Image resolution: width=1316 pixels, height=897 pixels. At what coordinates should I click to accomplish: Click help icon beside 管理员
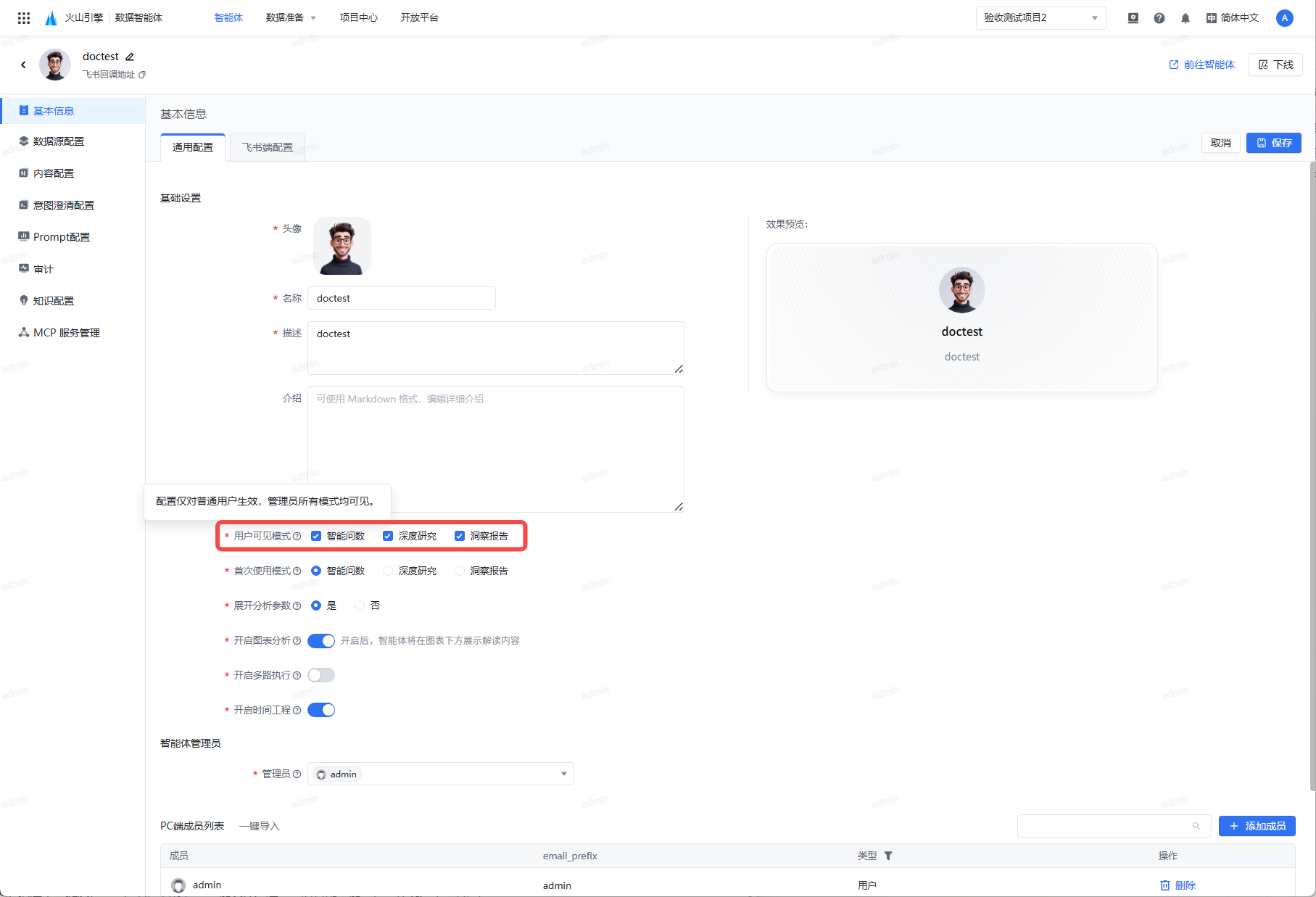pyautogui.click(x=297, y=774)
